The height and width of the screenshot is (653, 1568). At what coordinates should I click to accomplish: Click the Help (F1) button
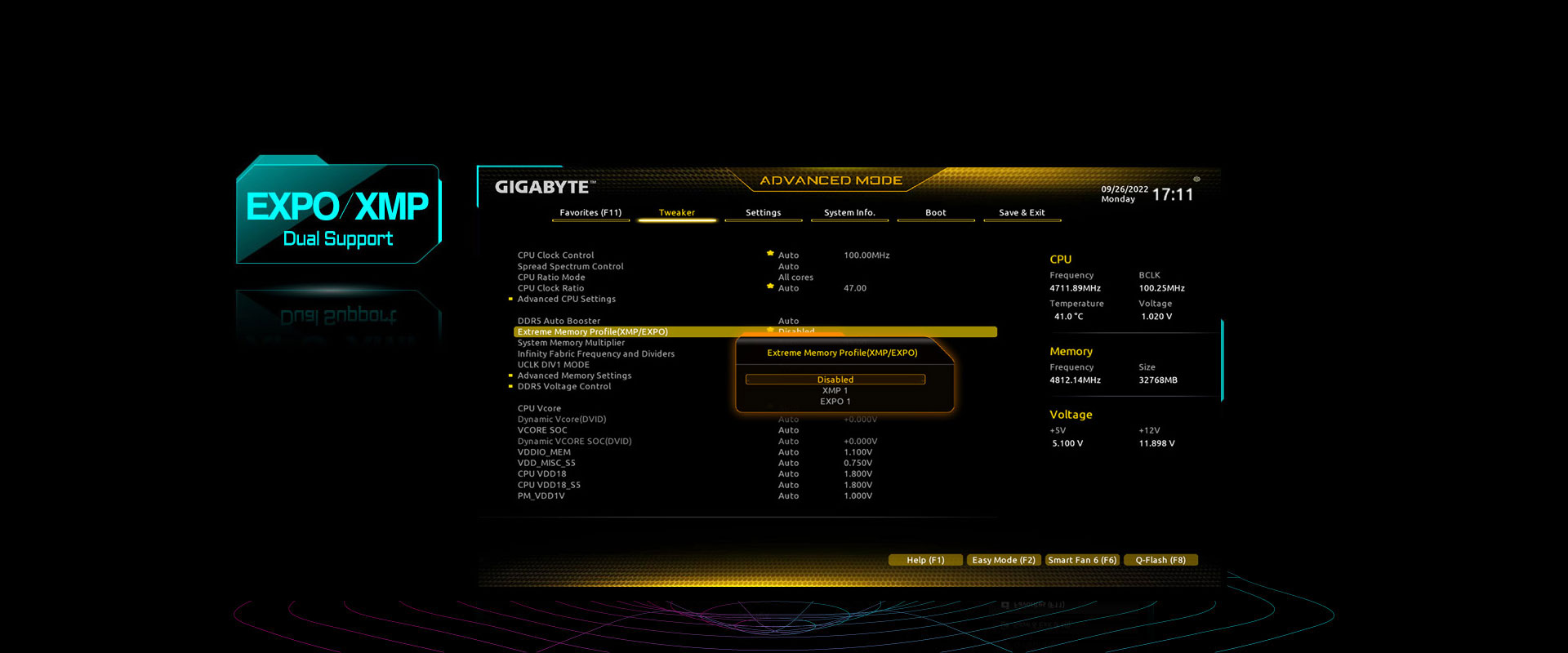(925, 560)
